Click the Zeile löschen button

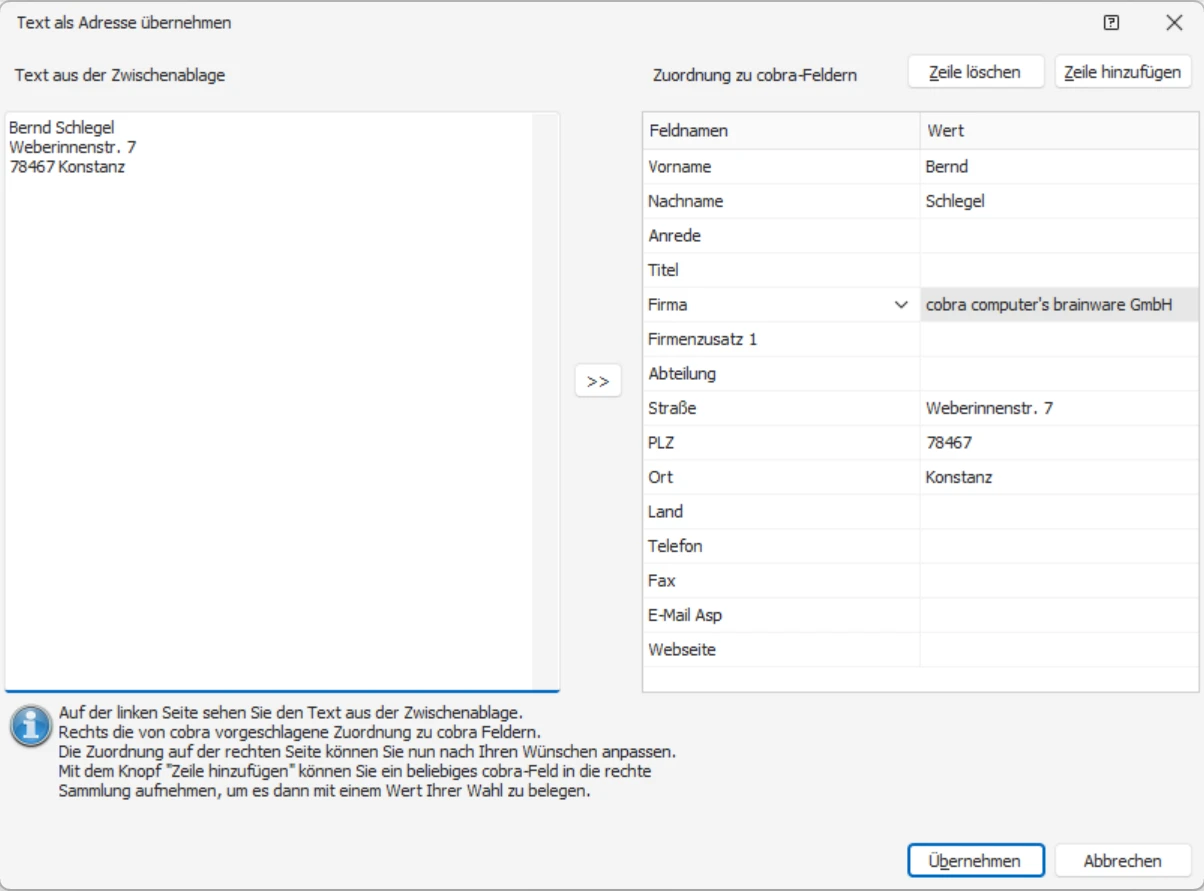(975, 72)
